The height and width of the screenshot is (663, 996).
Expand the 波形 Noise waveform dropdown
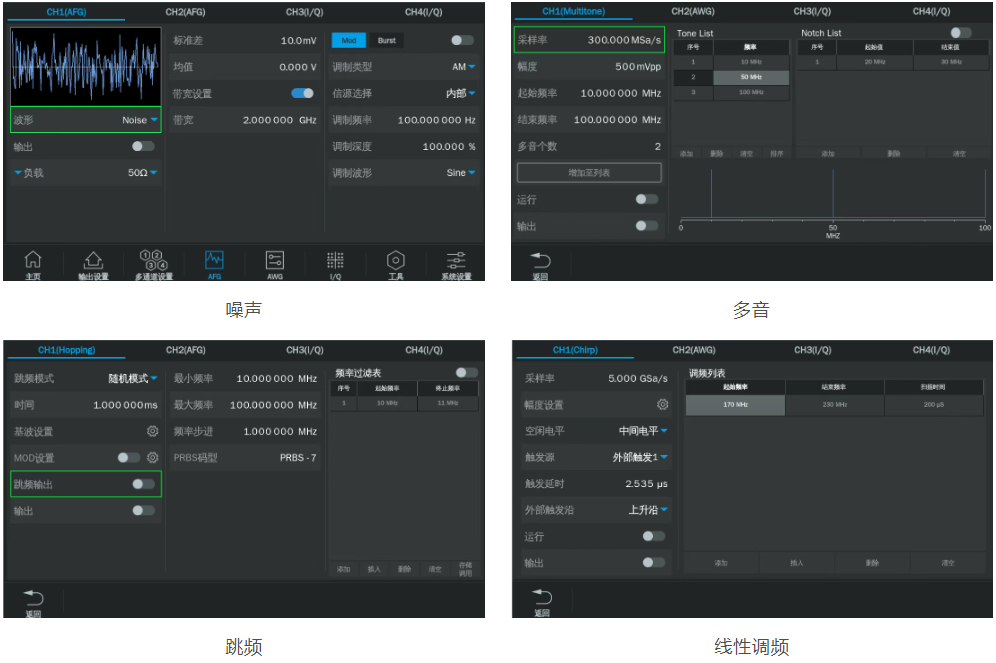[140, 120]
